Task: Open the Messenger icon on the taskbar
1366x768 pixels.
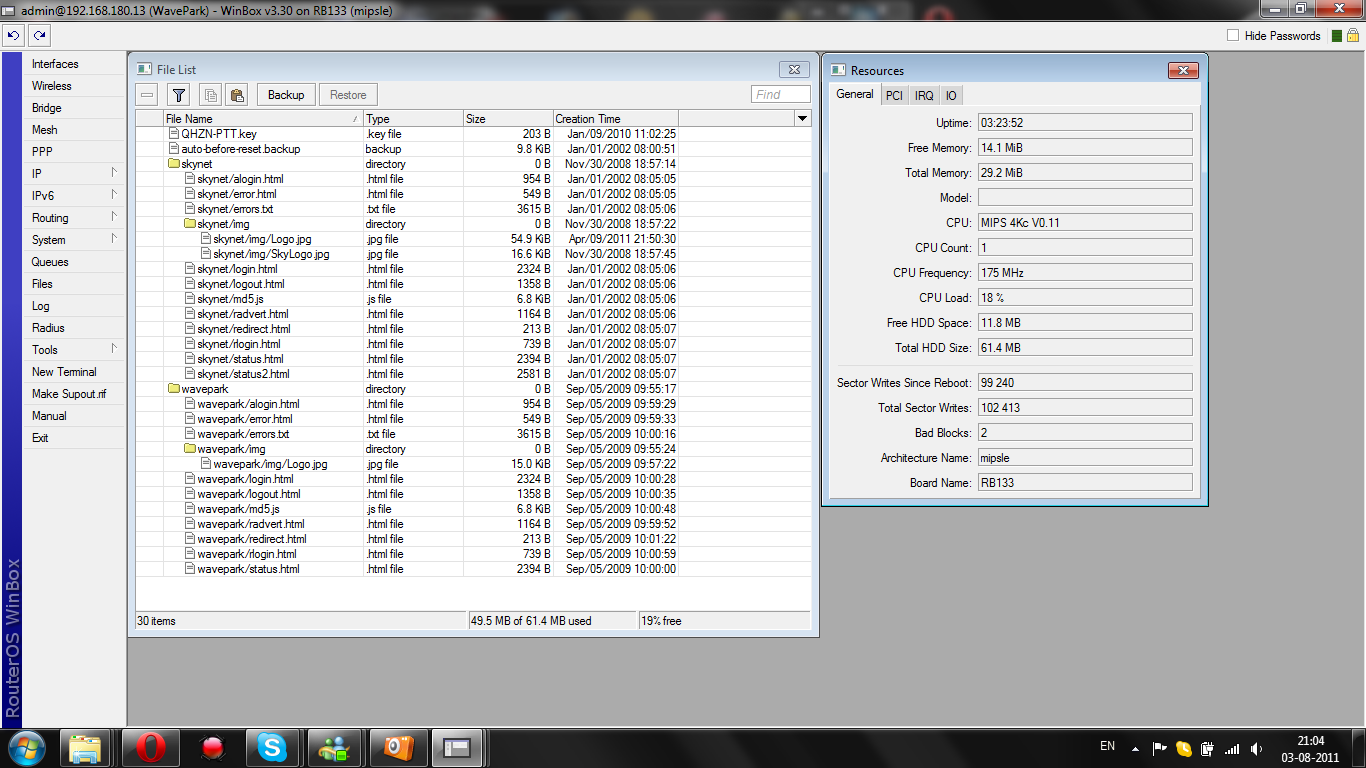Action: pos(334,747)
